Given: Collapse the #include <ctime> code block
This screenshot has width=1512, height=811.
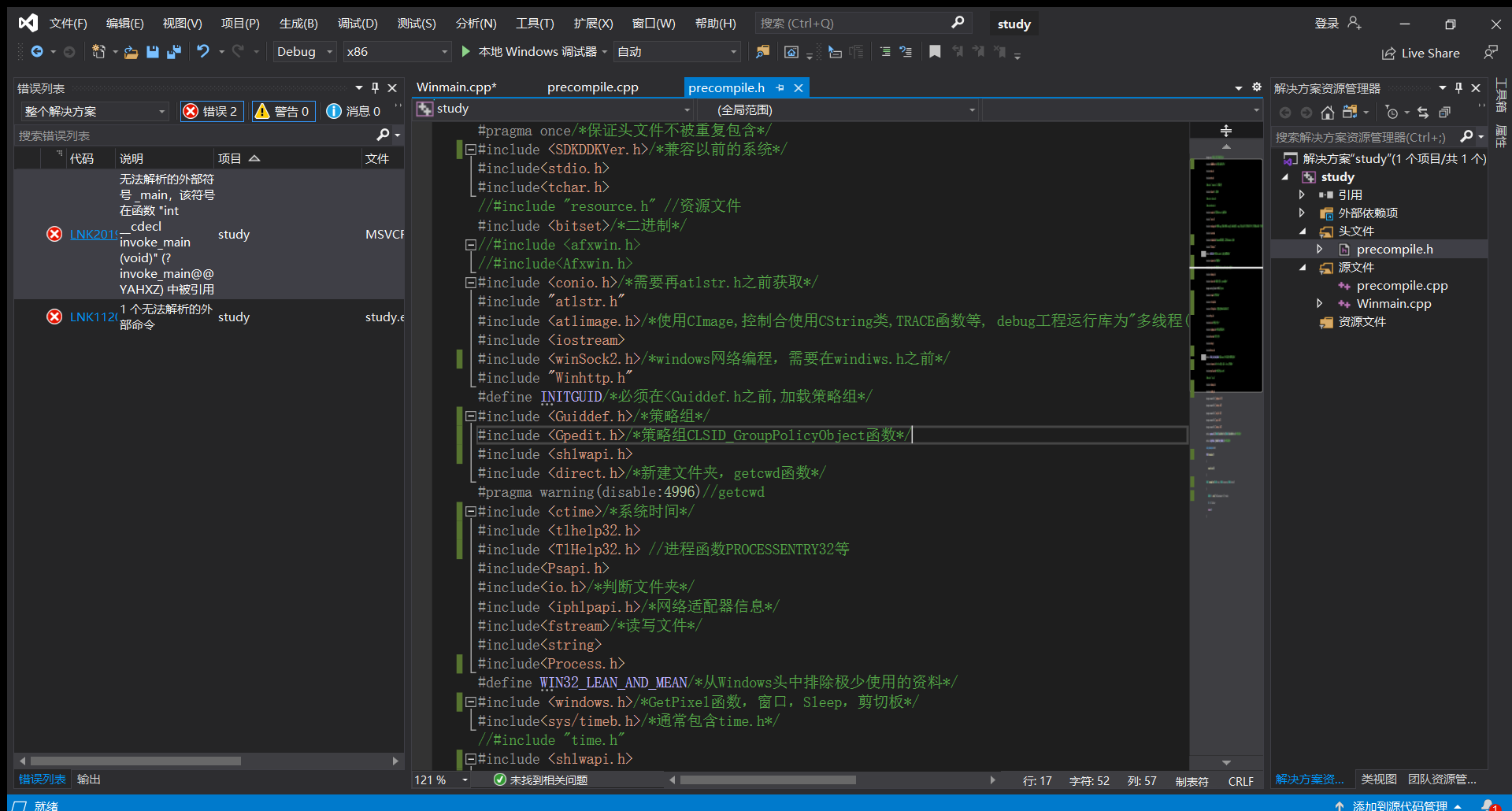Looking at the screenshot, I should click(x=470, y=511).
